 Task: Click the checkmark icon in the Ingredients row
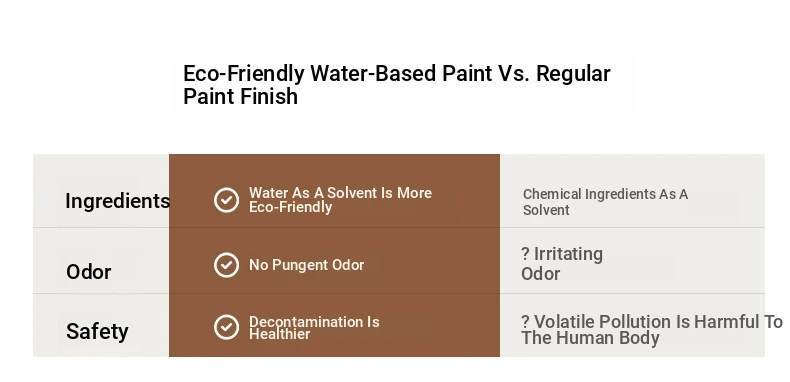point(226,200)
